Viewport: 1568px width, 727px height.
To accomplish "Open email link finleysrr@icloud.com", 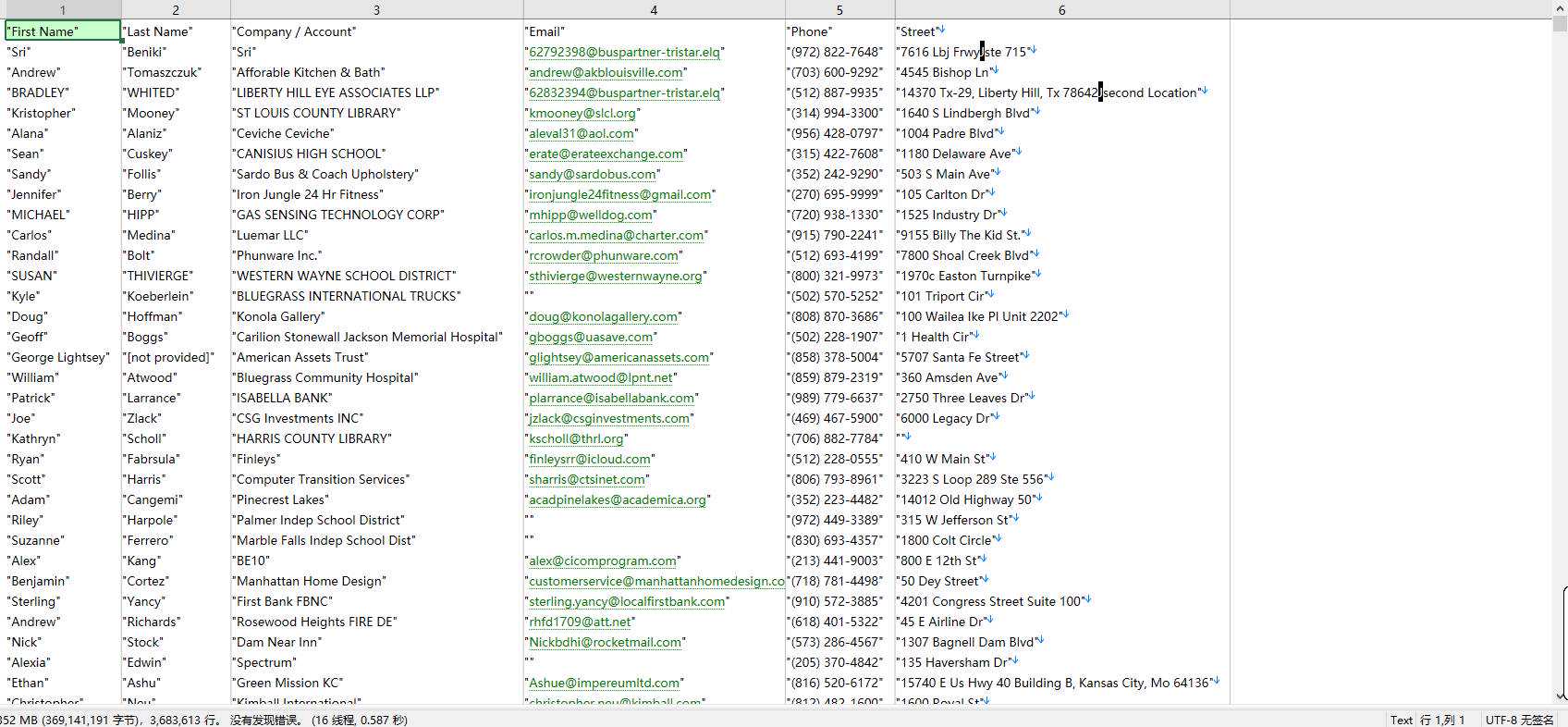I will coord(590,459).
